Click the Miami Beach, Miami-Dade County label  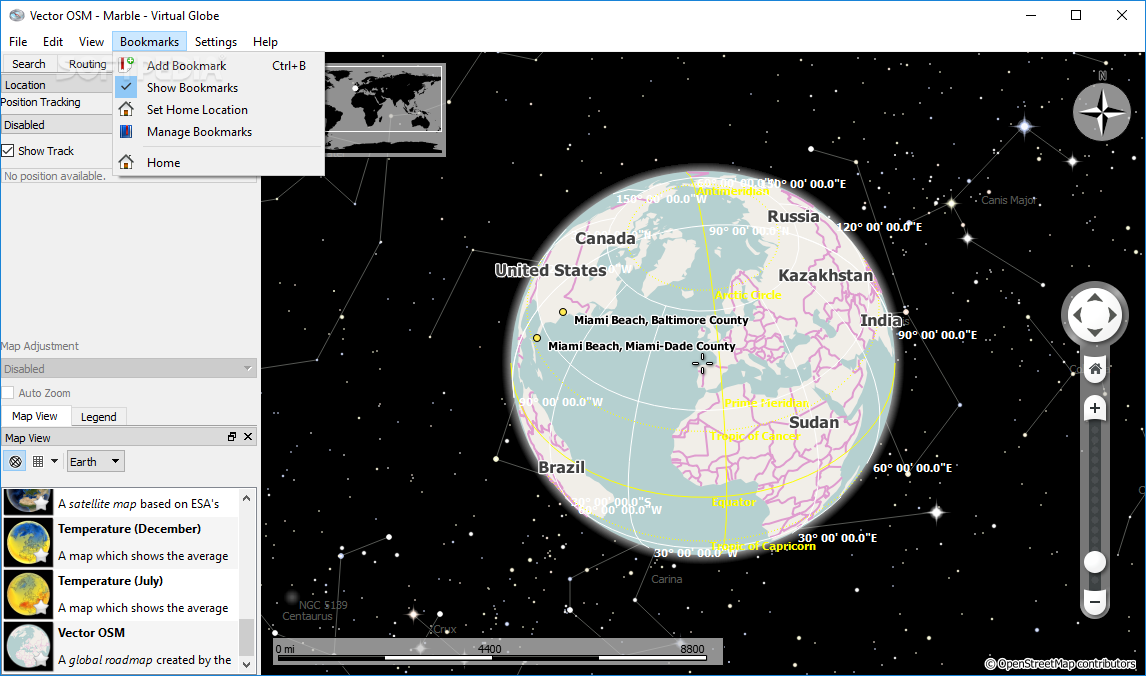[642, 346]
